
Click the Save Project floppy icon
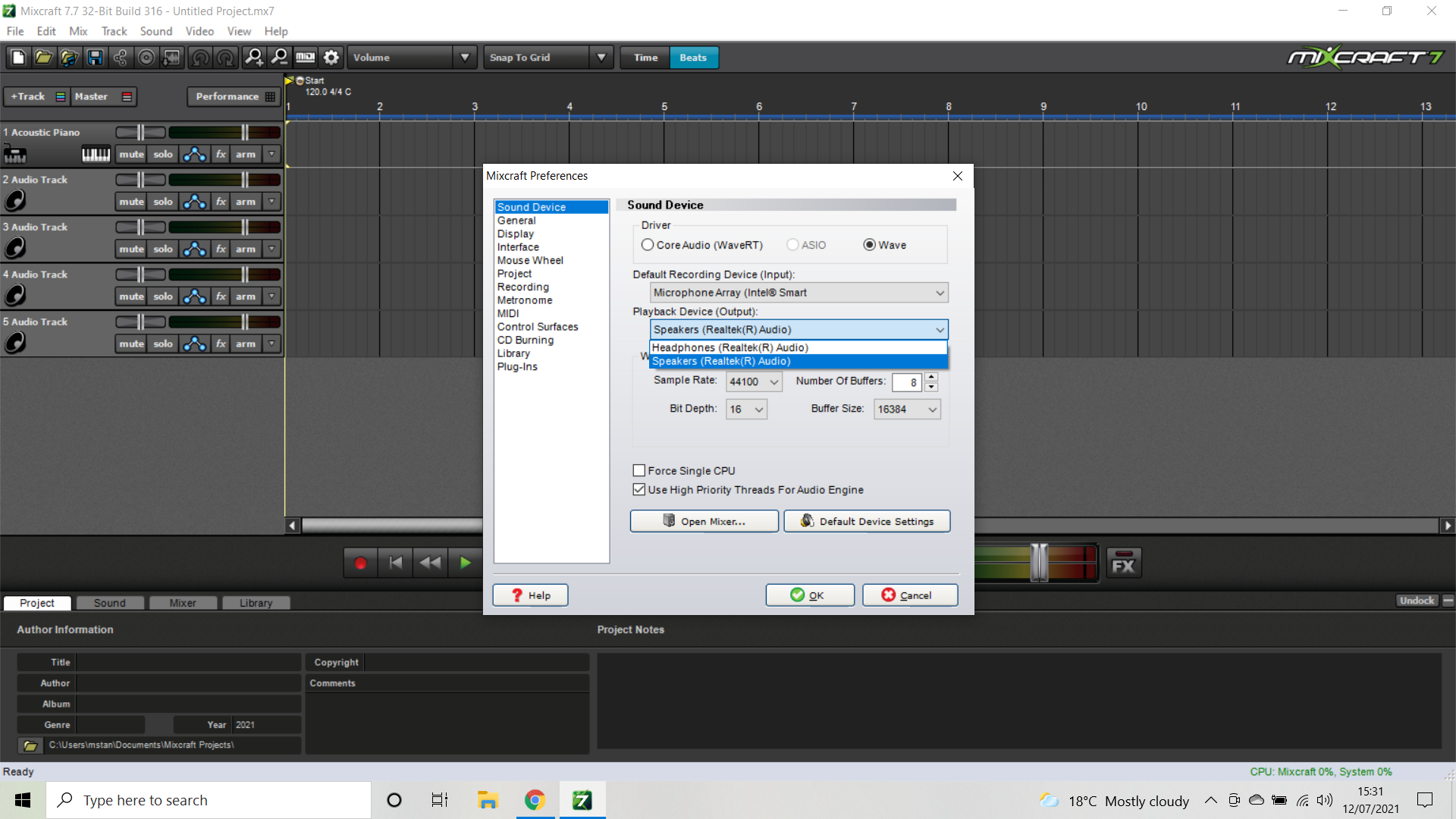95,58
